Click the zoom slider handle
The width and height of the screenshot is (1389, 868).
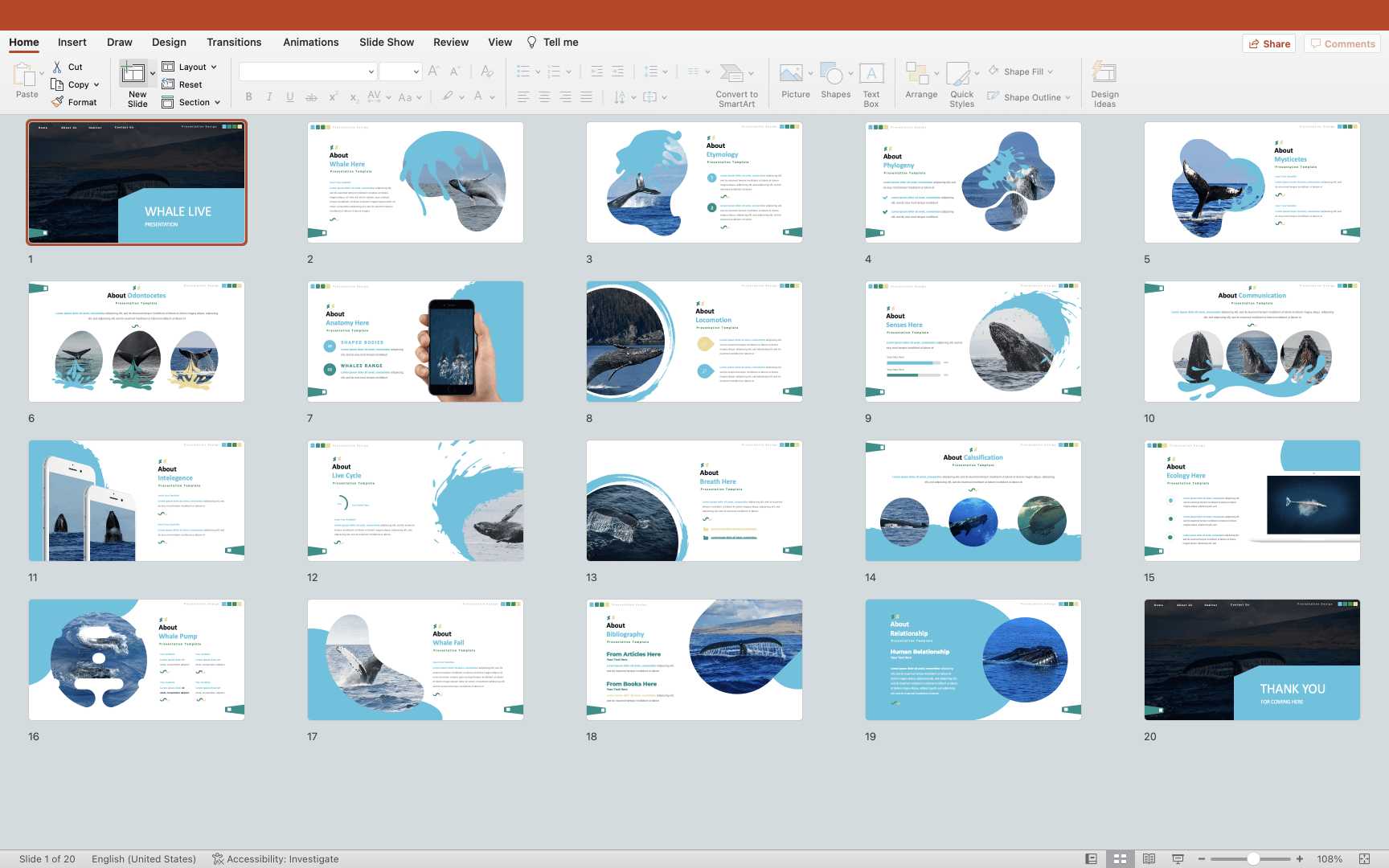[1253, 858]
